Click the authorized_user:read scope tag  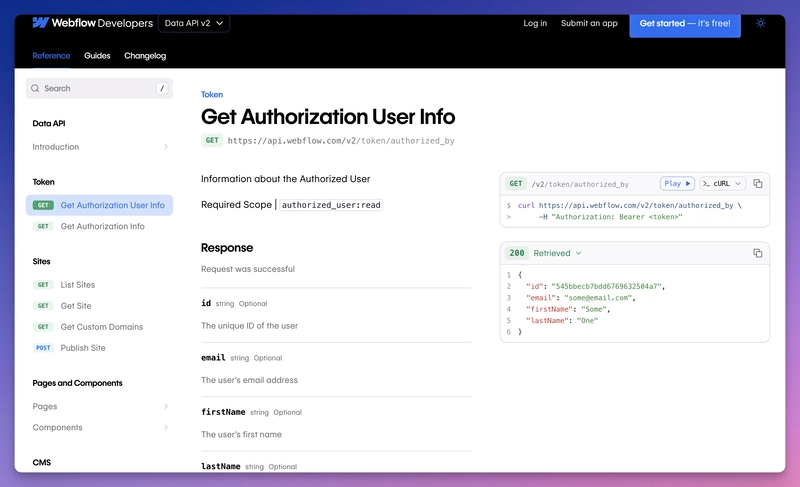point(331,205)
